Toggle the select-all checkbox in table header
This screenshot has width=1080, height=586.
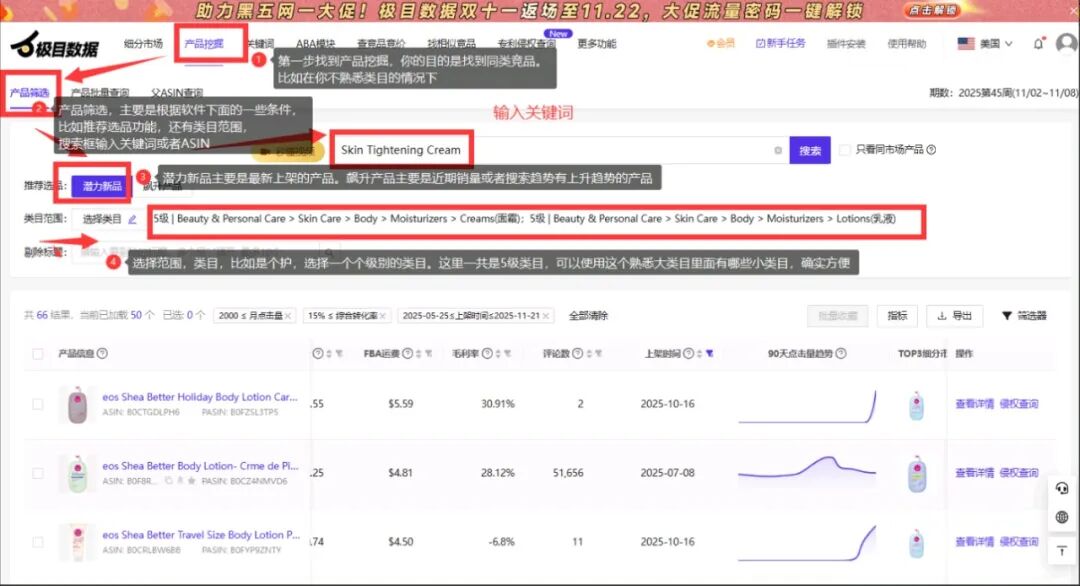coord(38,354)
